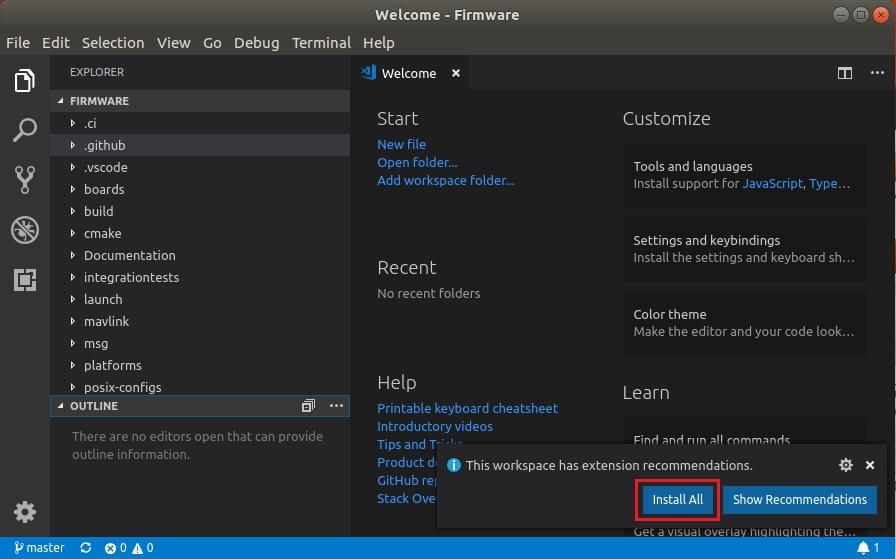Image resolution: width=896 pixels, height=559 pixels.
Task: Expand the boards folder
Action: (x=104, y=189)
